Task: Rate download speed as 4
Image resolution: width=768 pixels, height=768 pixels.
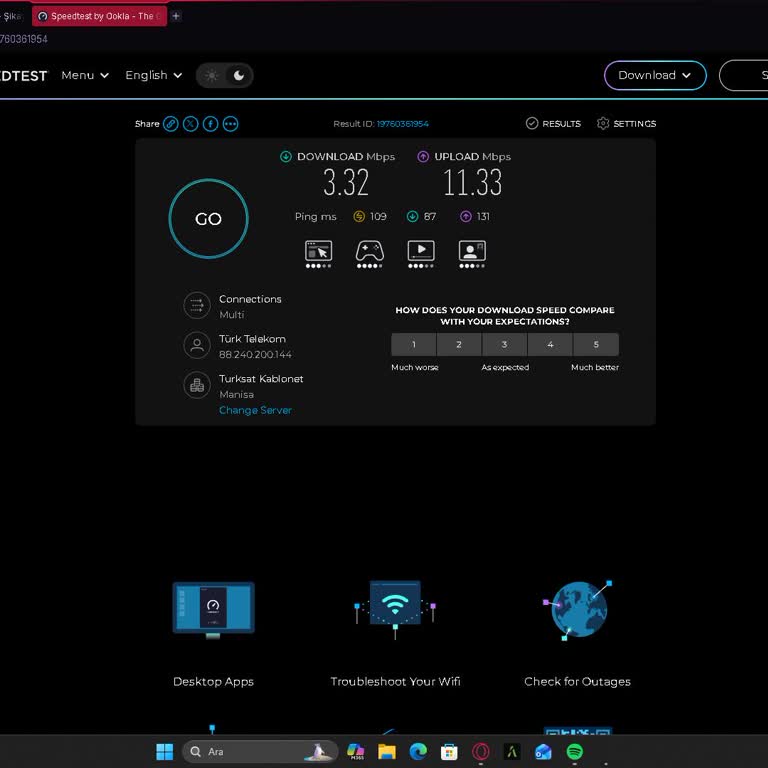Action: [550, 344]
